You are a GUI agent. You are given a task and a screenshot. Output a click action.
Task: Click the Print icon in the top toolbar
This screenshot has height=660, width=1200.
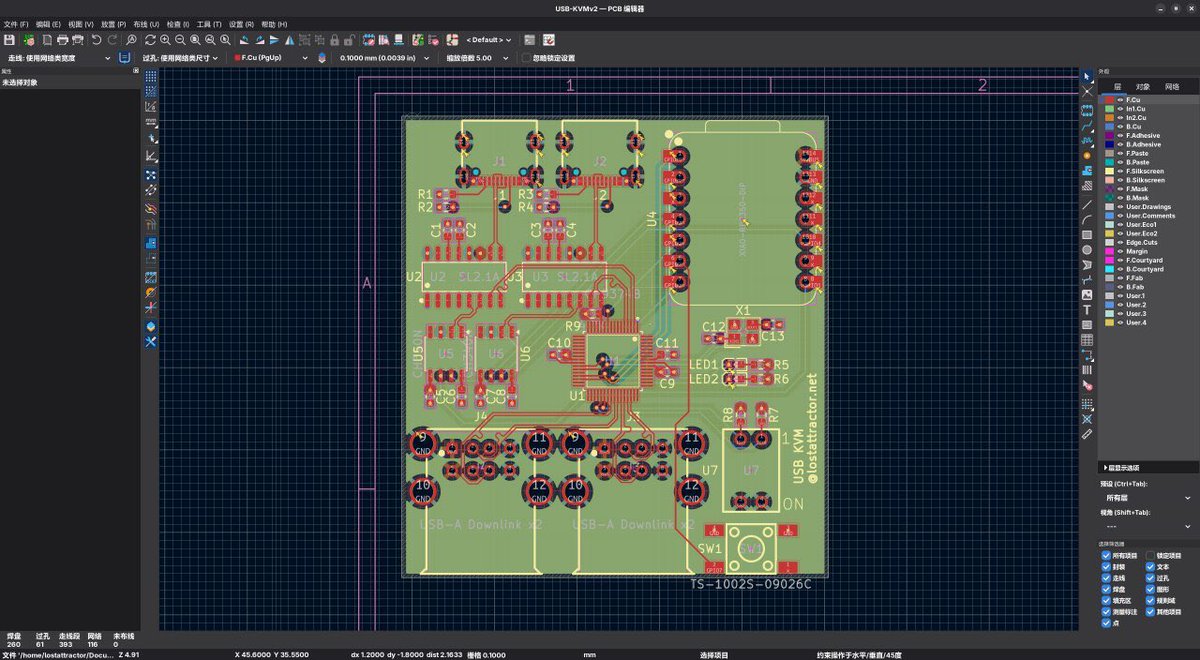(62, 40)
